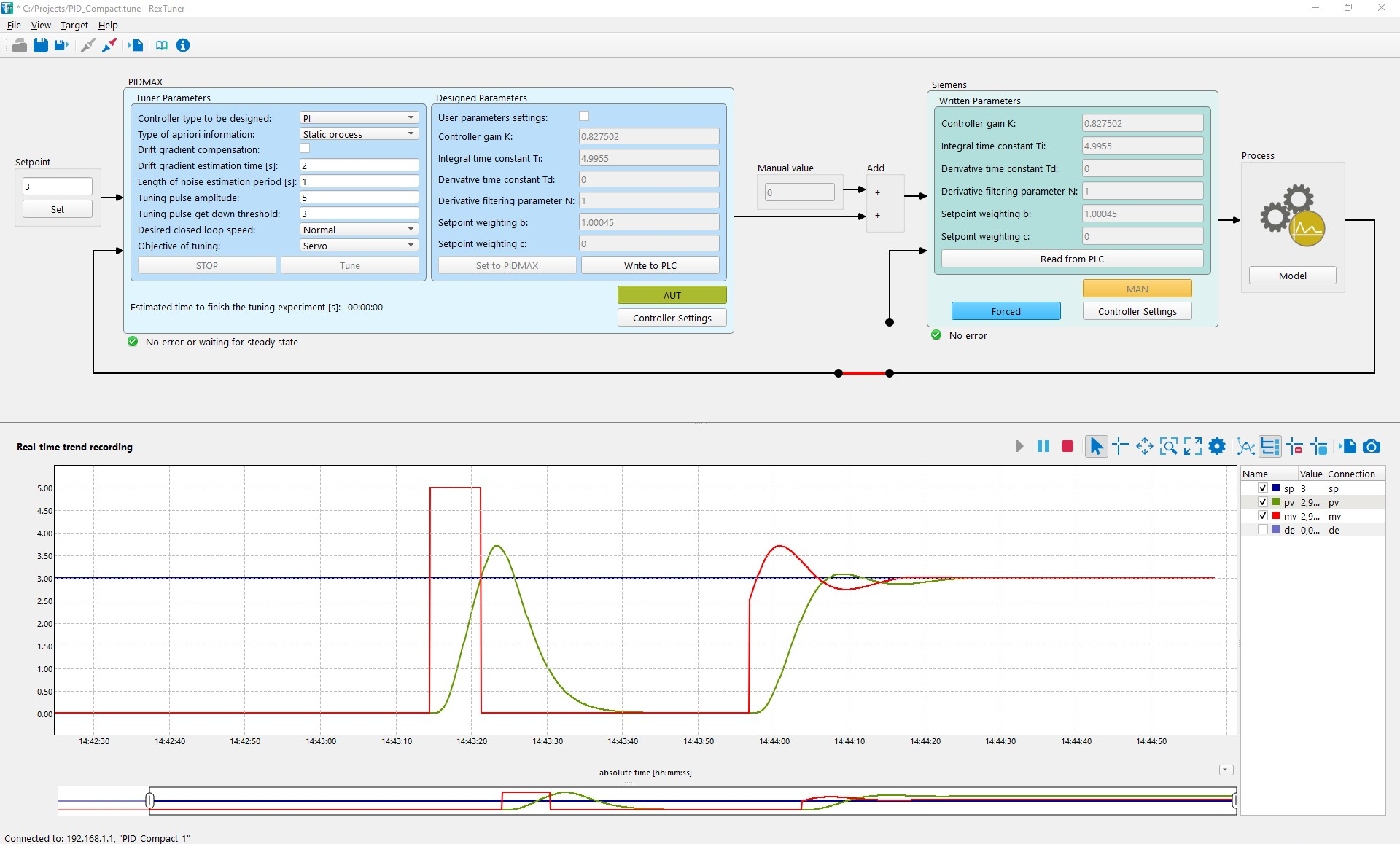The height and width of the screenshot is (844, 1400).
Task: Click the fit-to-view expand arrows icon
Action: point(1193,446)
